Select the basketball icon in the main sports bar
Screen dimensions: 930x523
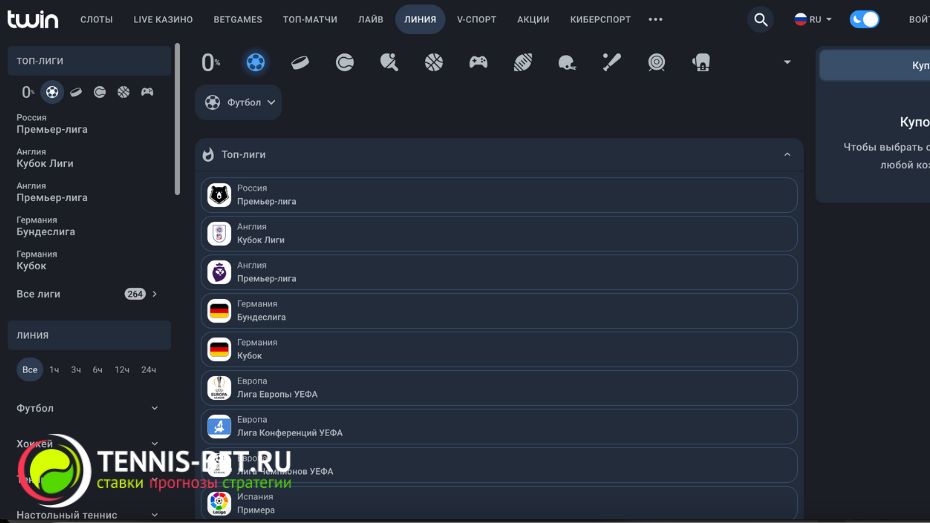(434, 62)
